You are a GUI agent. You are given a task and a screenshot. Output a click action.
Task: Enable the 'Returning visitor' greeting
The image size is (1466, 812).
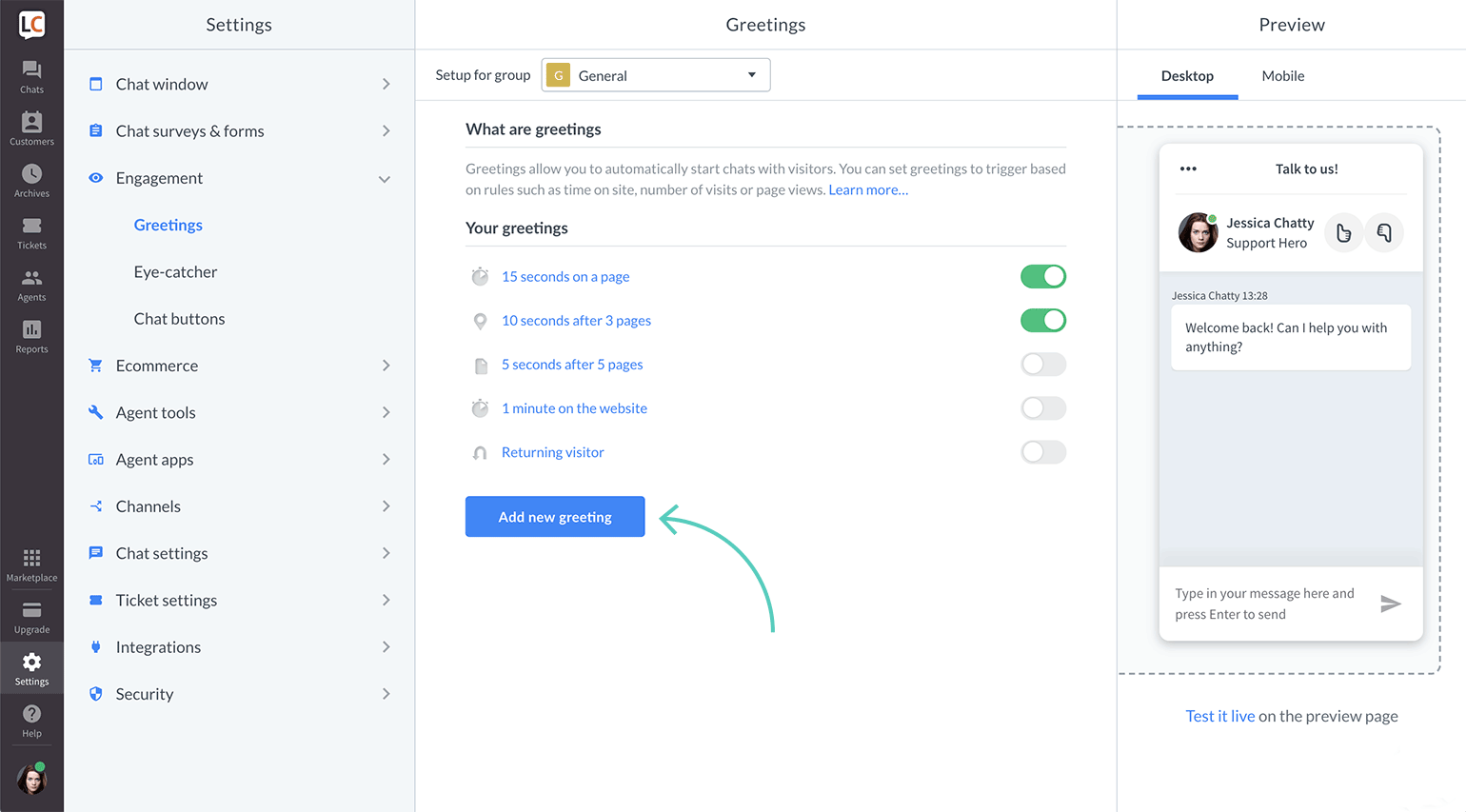(1043, 452)
